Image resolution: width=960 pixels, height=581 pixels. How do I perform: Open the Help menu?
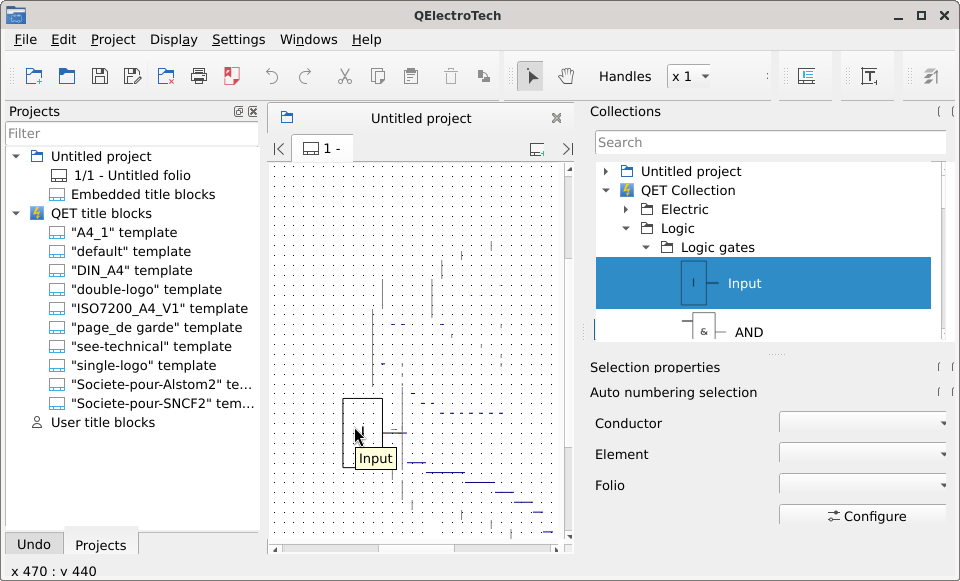[366, 40]
